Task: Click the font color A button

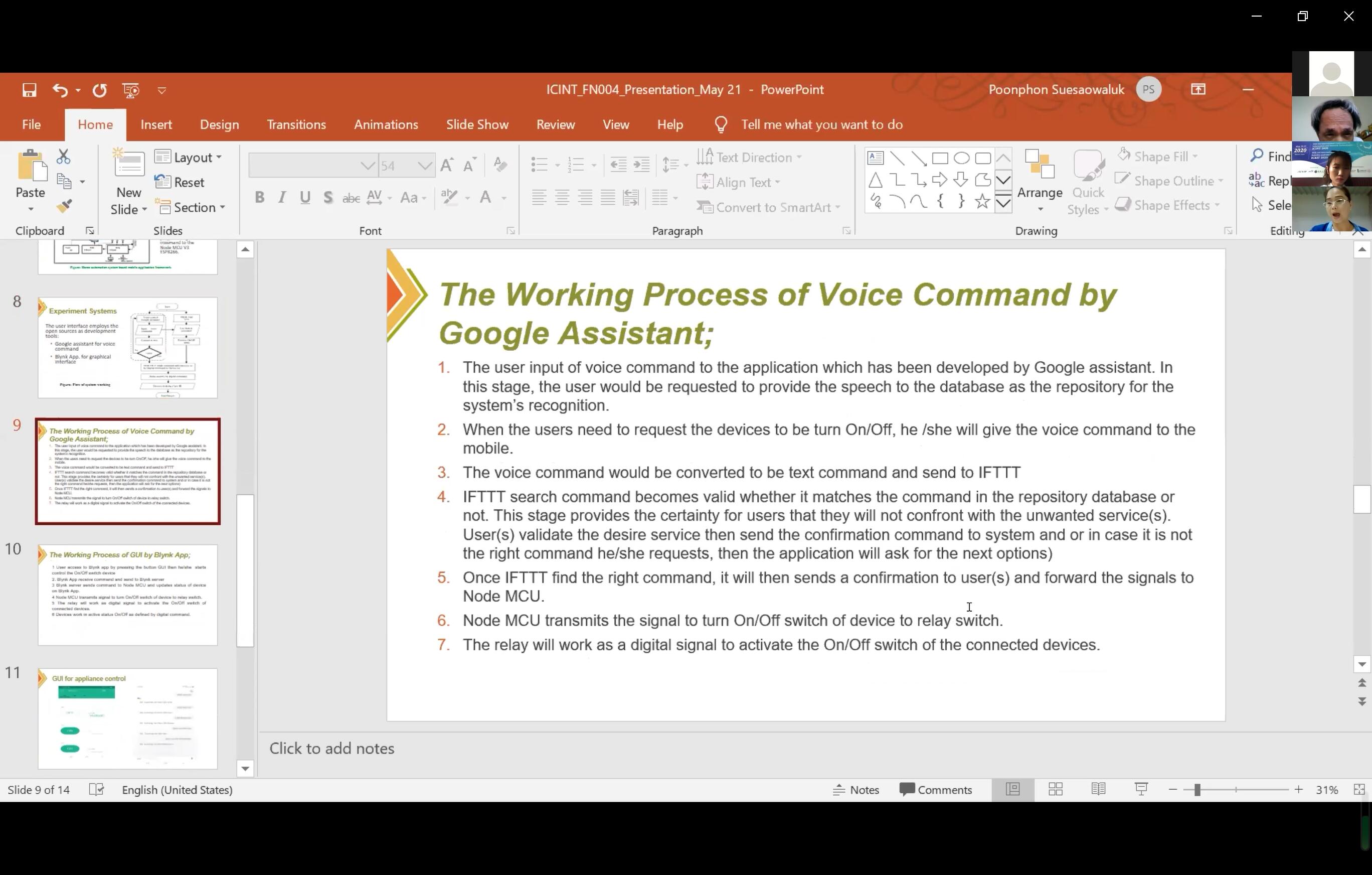Action: point(486,197)
